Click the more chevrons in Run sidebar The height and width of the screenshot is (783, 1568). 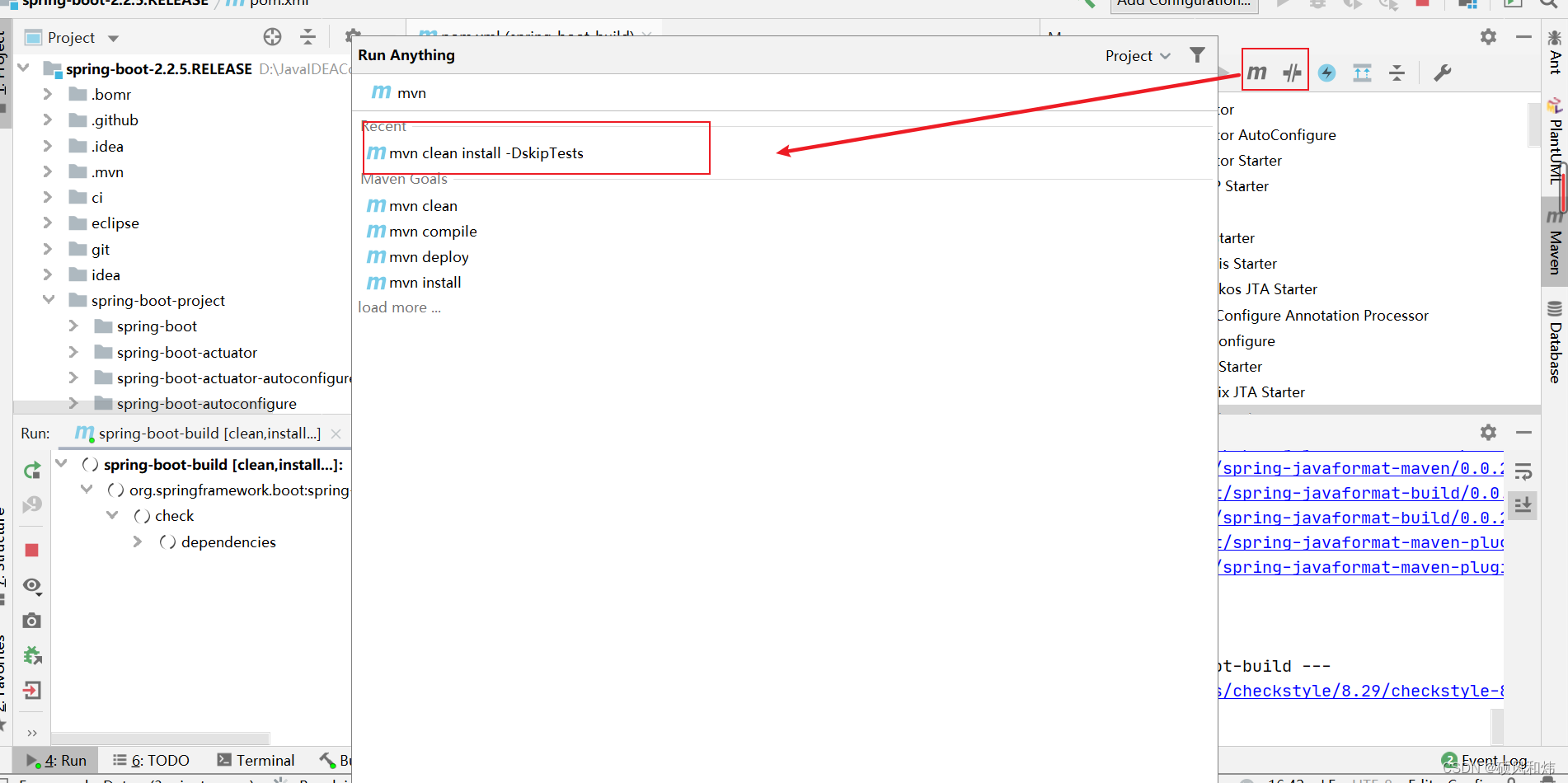click(x=32, y=732)
